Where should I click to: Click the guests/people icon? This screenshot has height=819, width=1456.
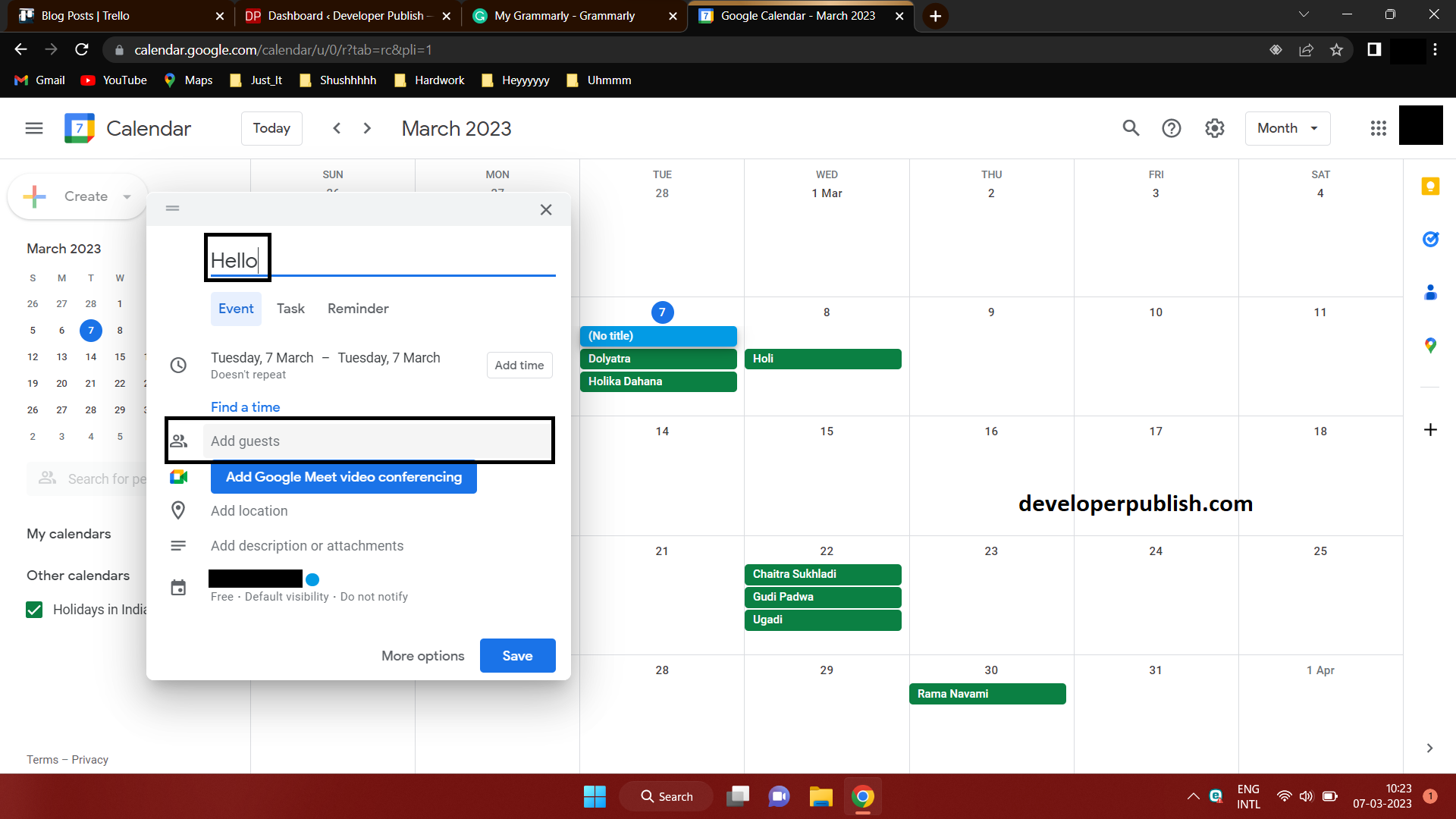(178, 440)
